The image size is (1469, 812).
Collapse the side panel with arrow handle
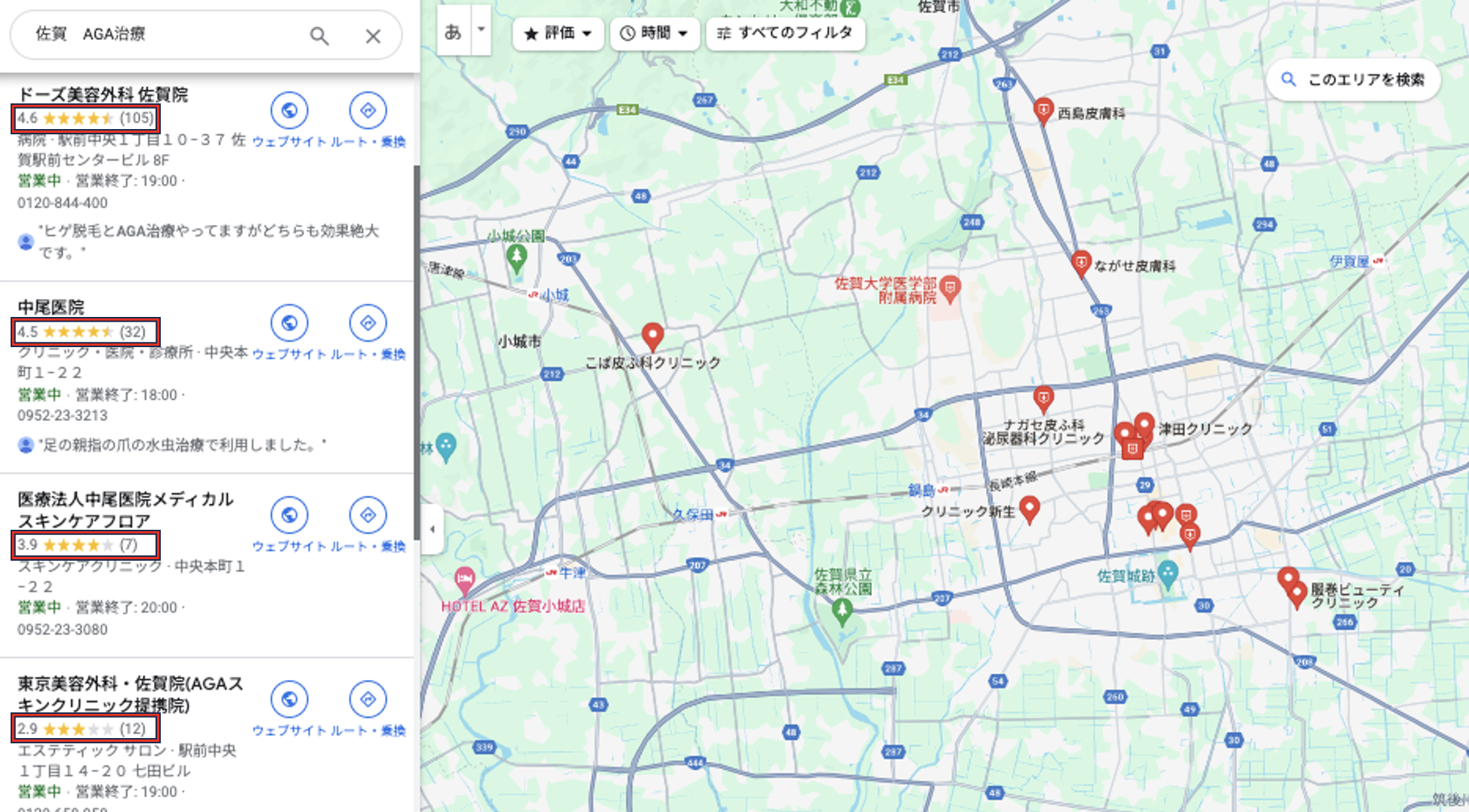(432, 529)
